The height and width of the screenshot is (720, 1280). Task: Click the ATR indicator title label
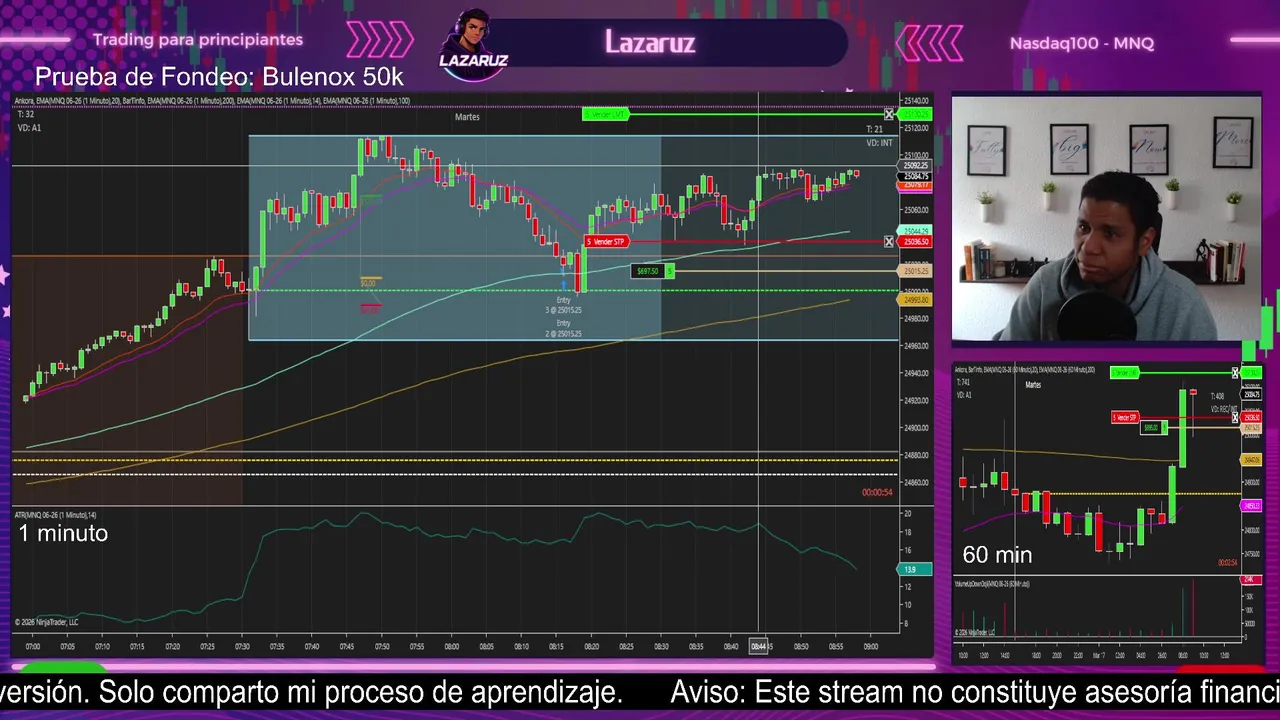55,514
